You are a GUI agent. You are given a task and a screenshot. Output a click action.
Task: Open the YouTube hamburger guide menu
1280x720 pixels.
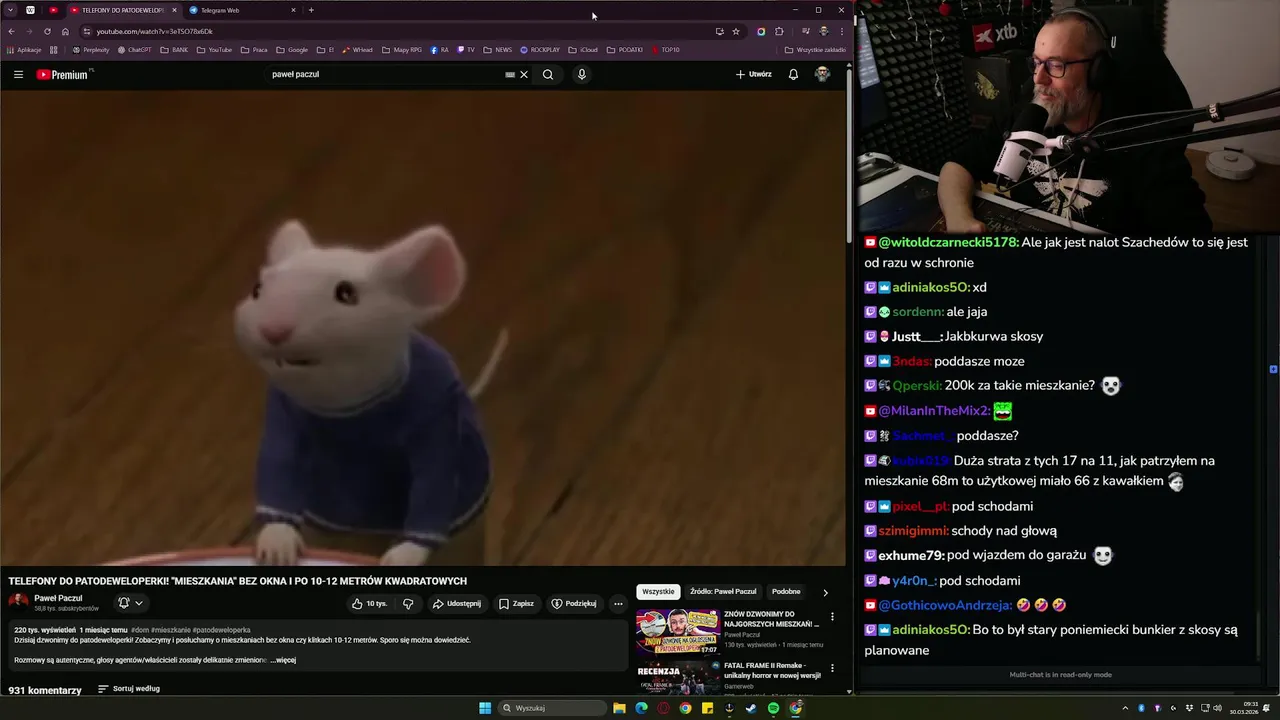pyautogui.click(x=18, y=74)
